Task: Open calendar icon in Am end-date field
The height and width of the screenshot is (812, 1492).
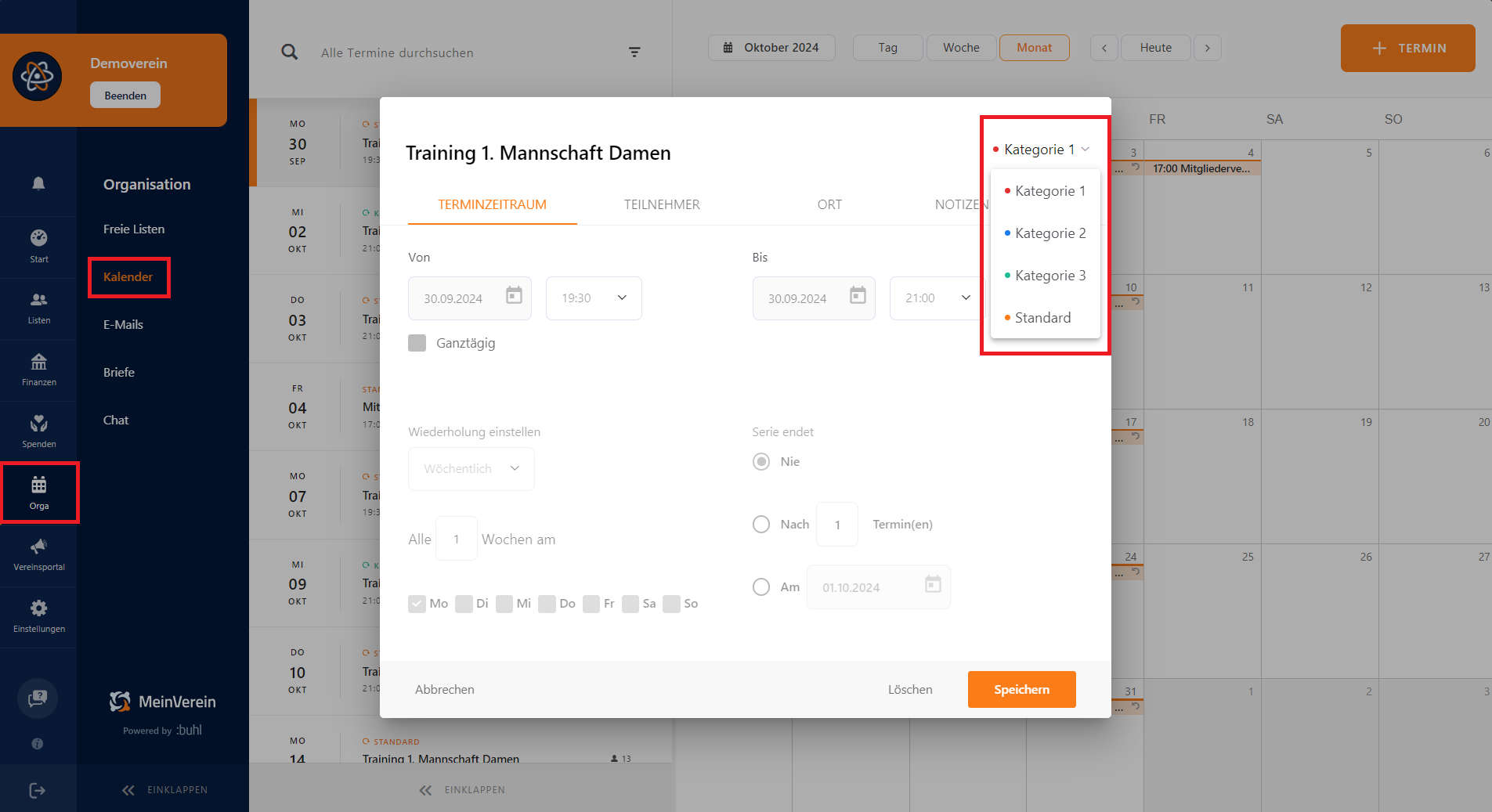Action: pyautogui.click(x=933, y=584)
